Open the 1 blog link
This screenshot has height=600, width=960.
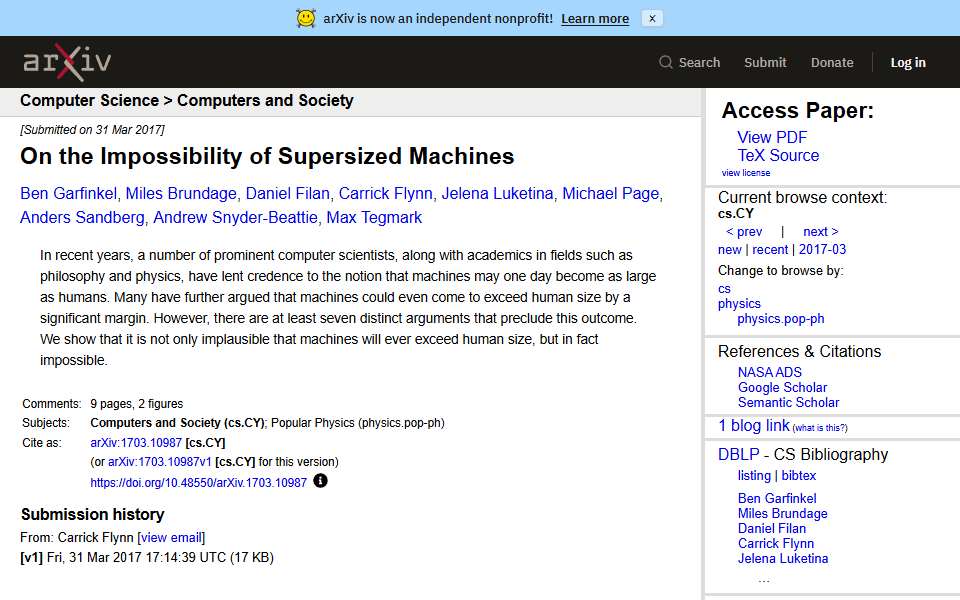(x=754, y=426)
